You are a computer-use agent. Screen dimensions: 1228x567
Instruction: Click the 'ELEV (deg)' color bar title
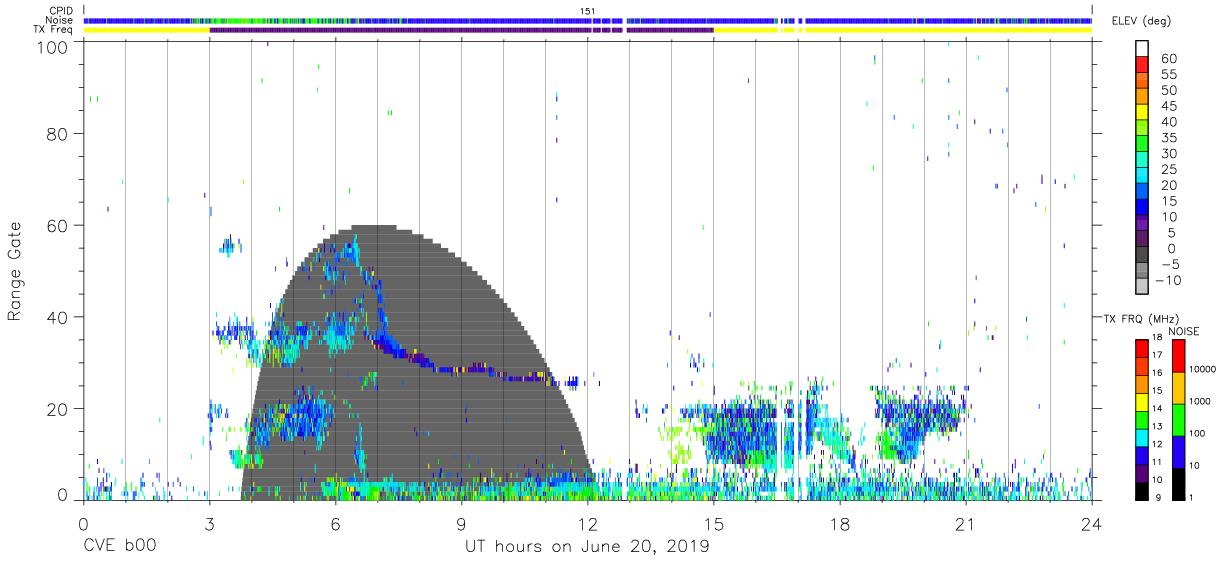pos(1141,21)
